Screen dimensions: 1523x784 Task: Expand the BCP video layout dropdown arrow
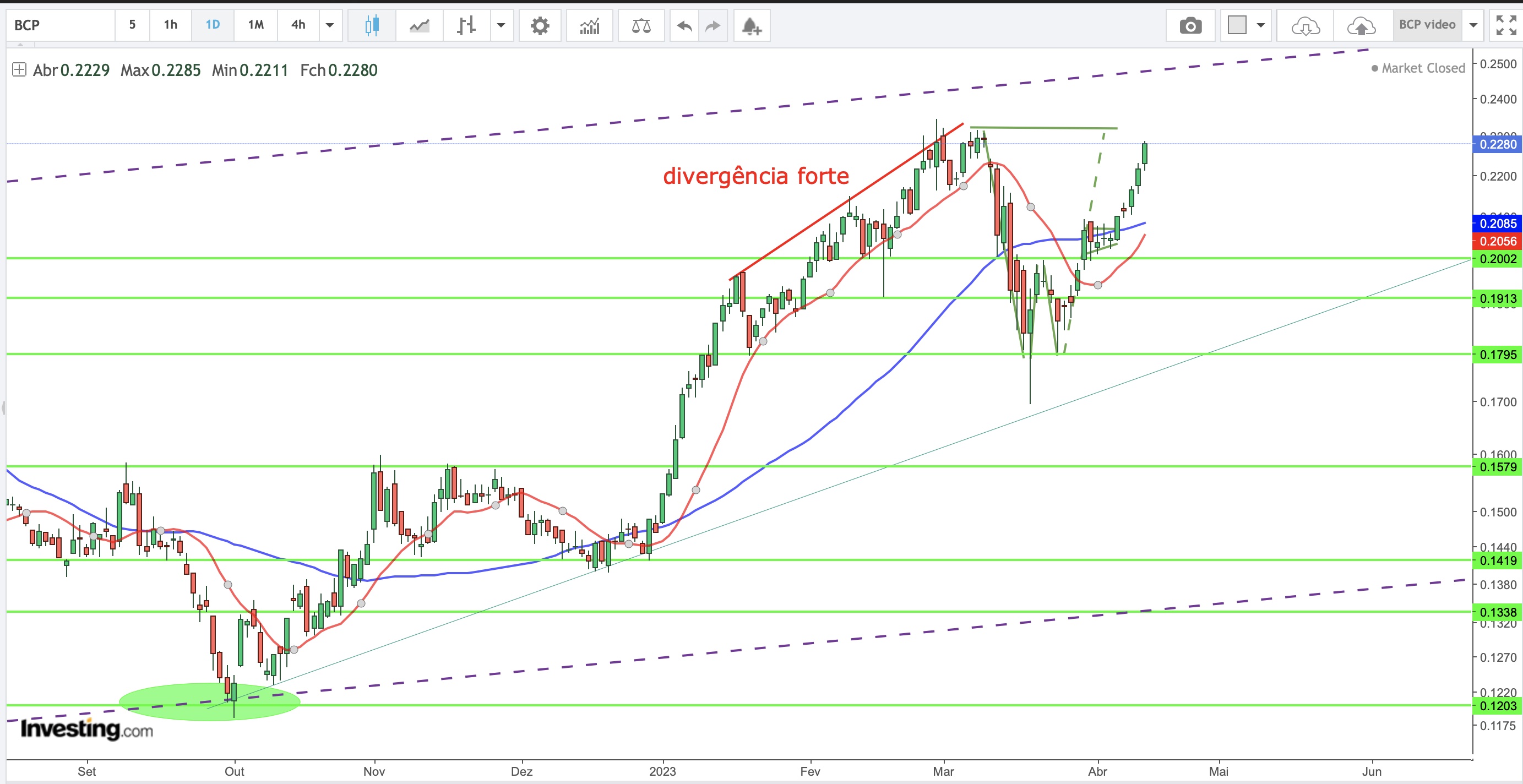[x=1473, y=25]
